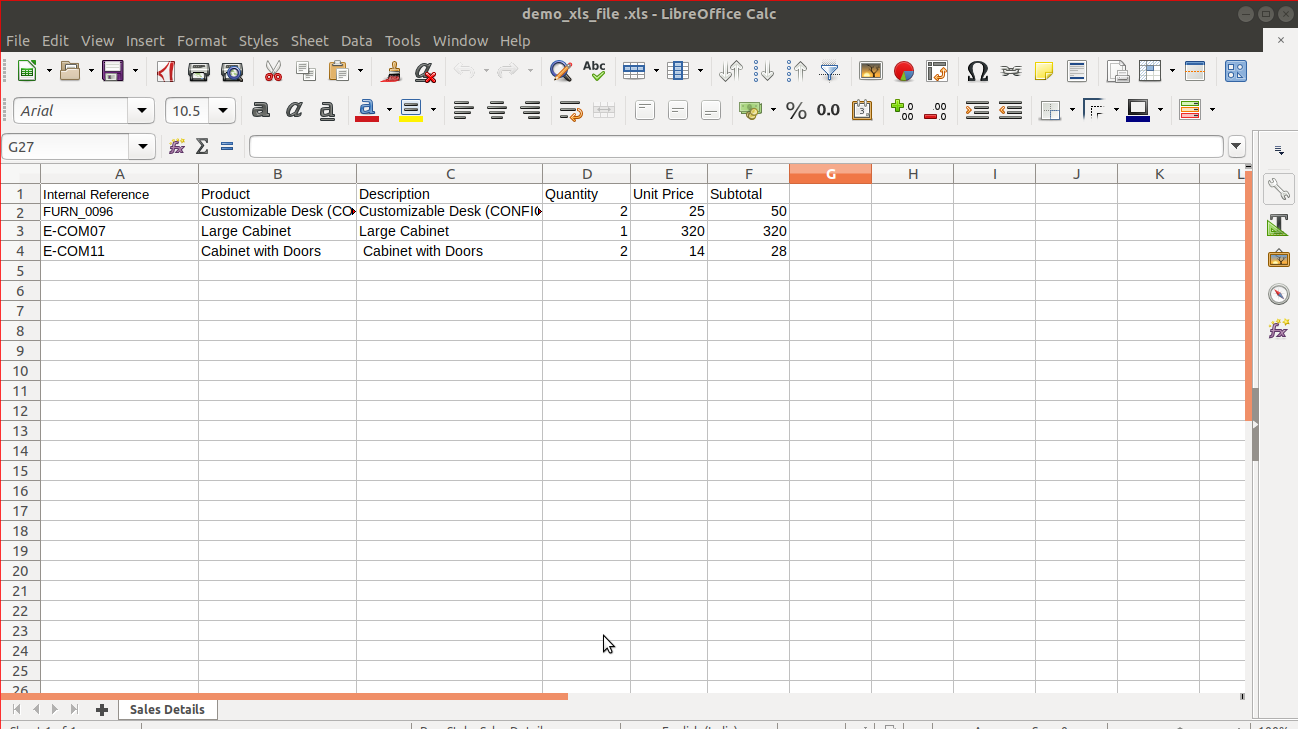Screen dimensions: 1298x729
Task: Insert an image
Action: click(x=871, y=71)
